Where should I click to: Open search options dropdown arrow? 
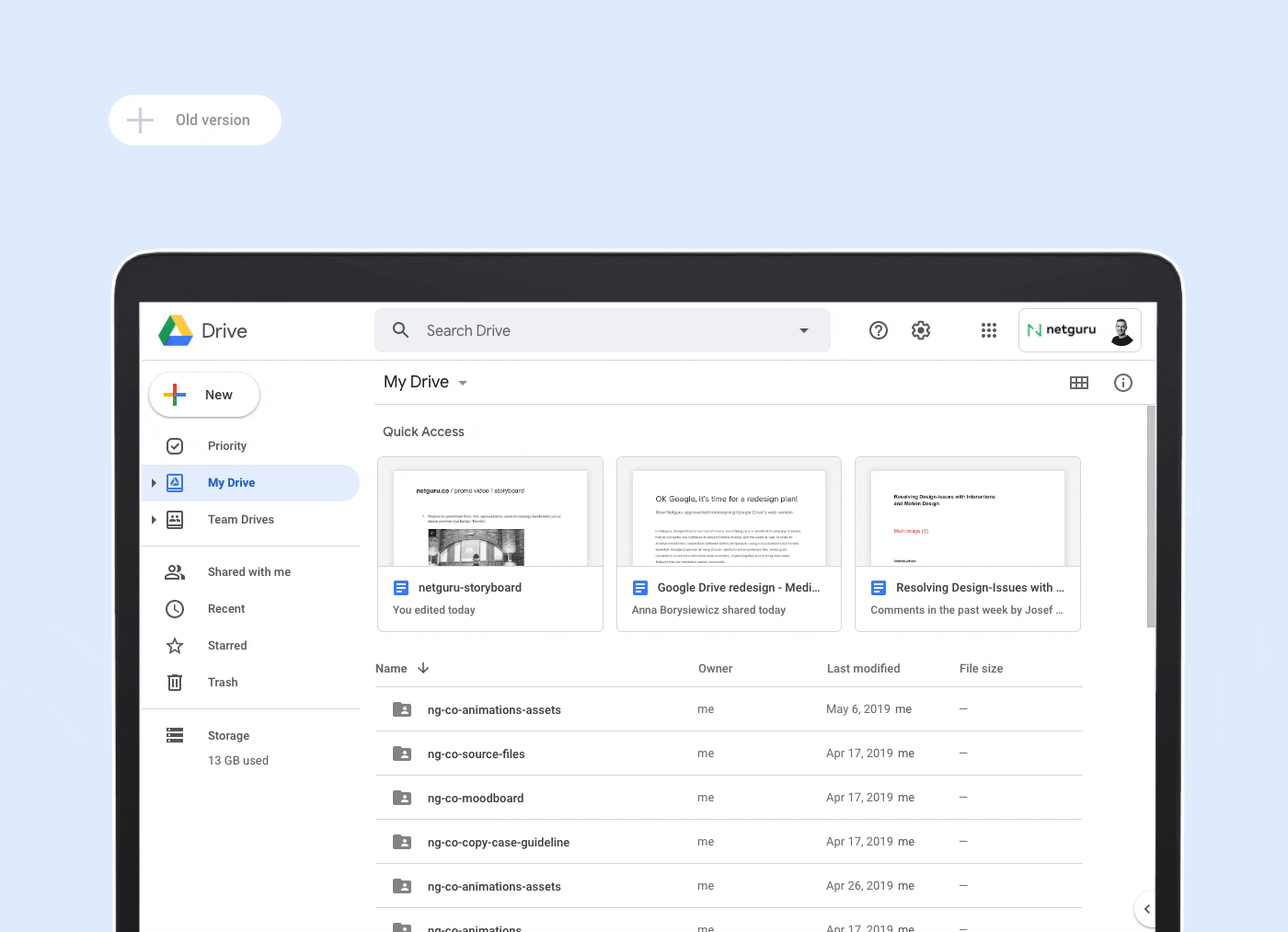coord(804,330)
